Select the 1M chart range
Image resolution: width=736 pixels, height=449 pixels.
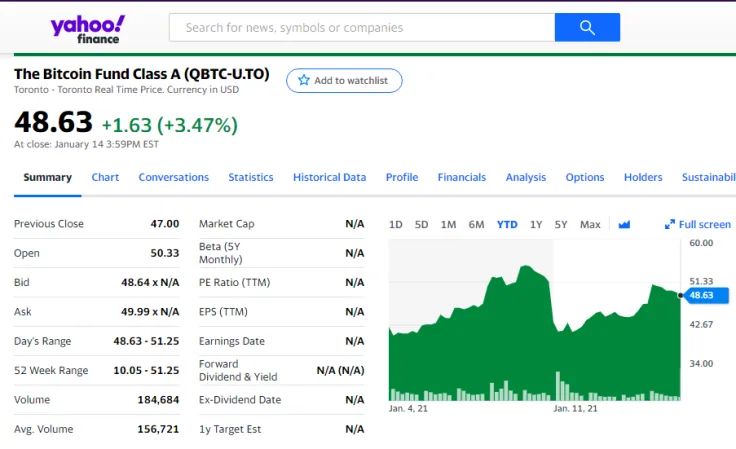click(448, 225)
